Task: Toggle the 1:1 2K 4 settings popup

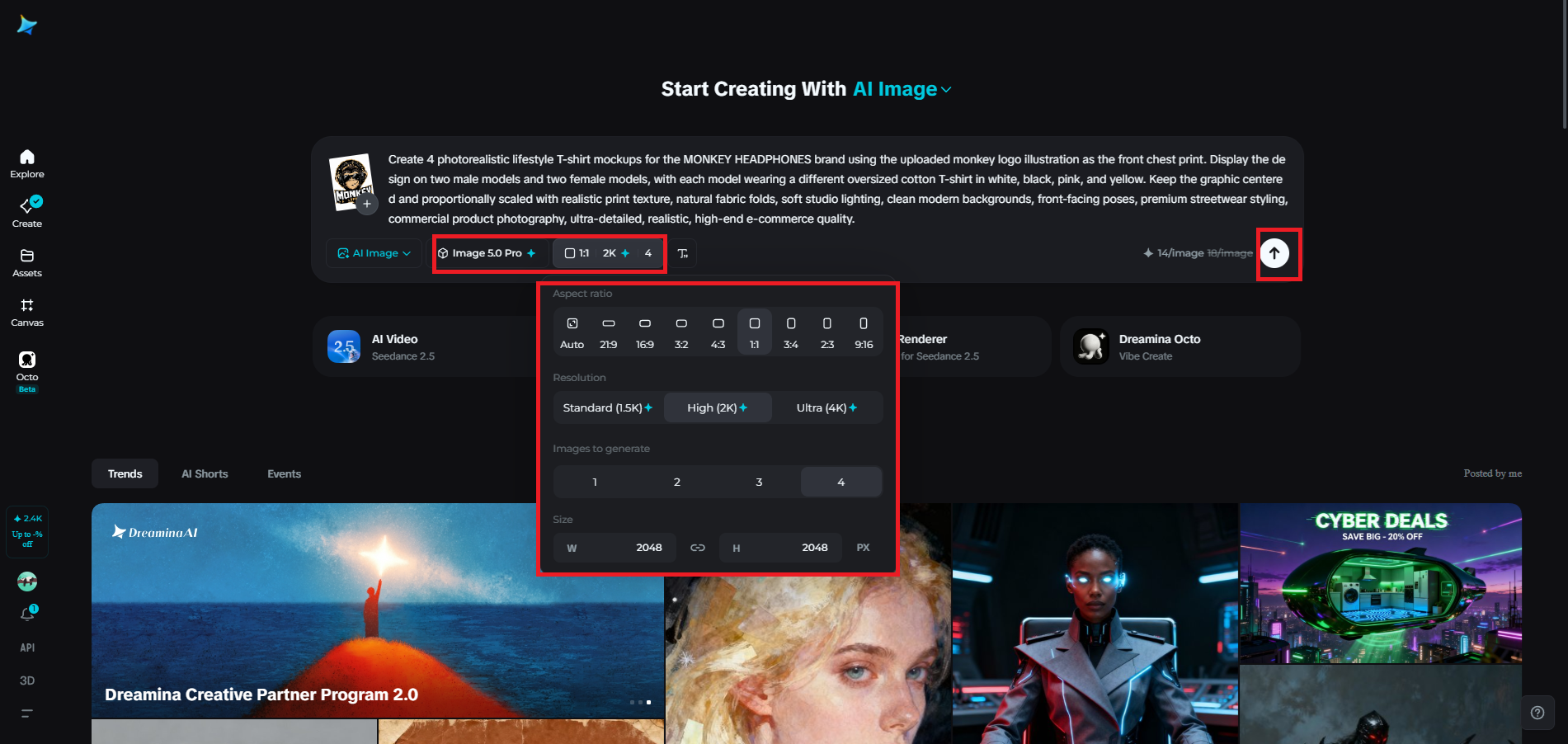Action: pyautogui.click(x=609, y=253)
